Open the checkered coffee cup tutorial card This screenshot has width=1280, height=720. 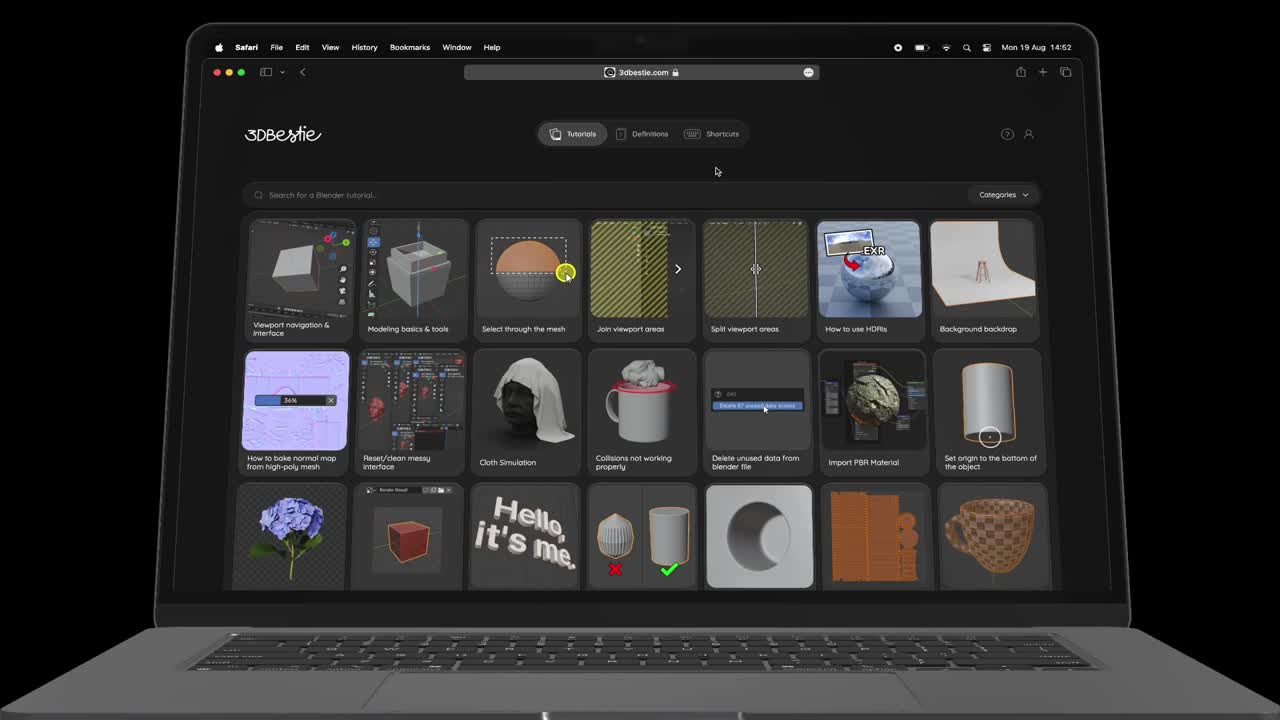tap(993, 537)
